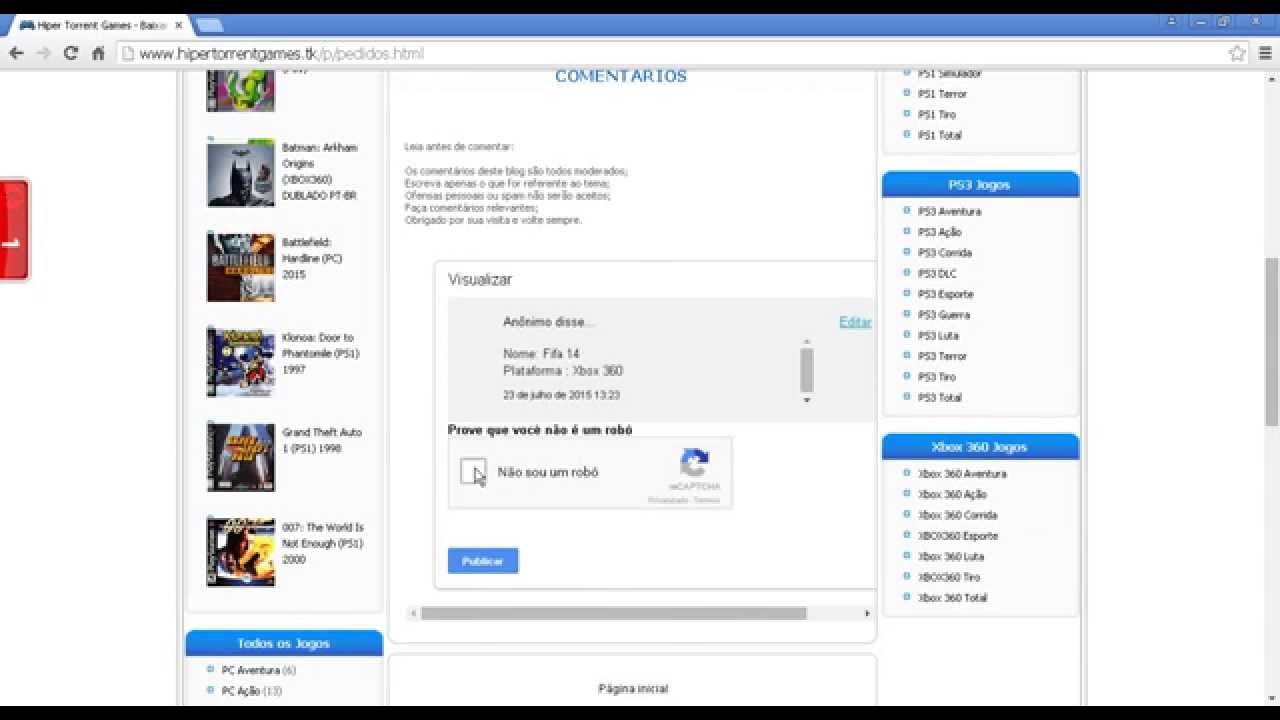Open PS3 Ação category link

click(939, 232)
